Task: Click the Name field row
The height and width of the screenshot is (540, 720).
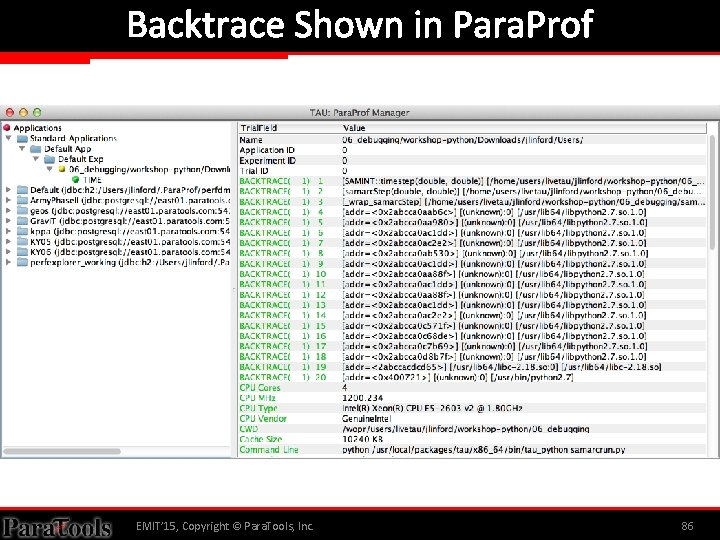Action: 472,140
